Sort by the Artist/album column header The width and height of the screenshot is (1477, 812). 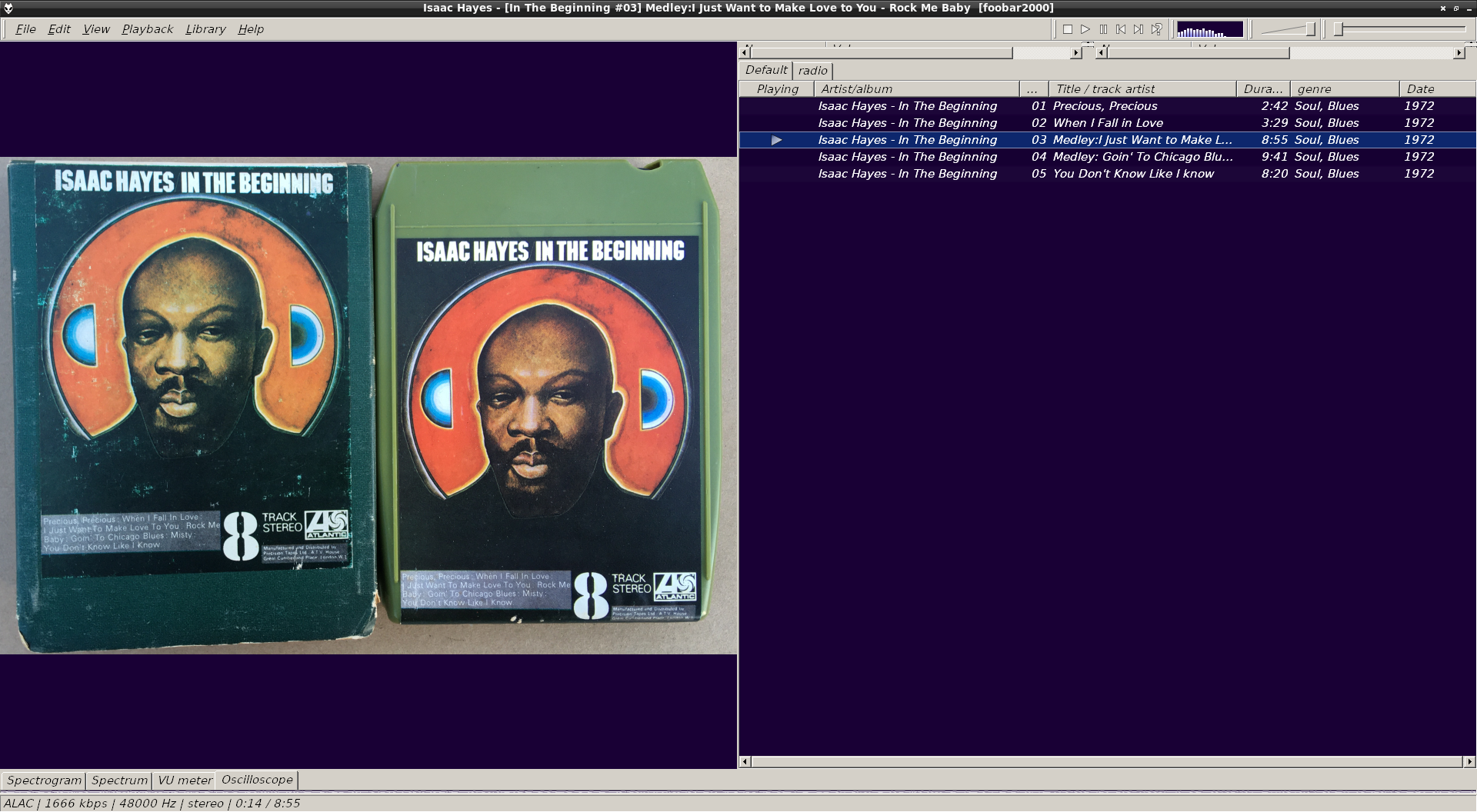coord(917,89)
